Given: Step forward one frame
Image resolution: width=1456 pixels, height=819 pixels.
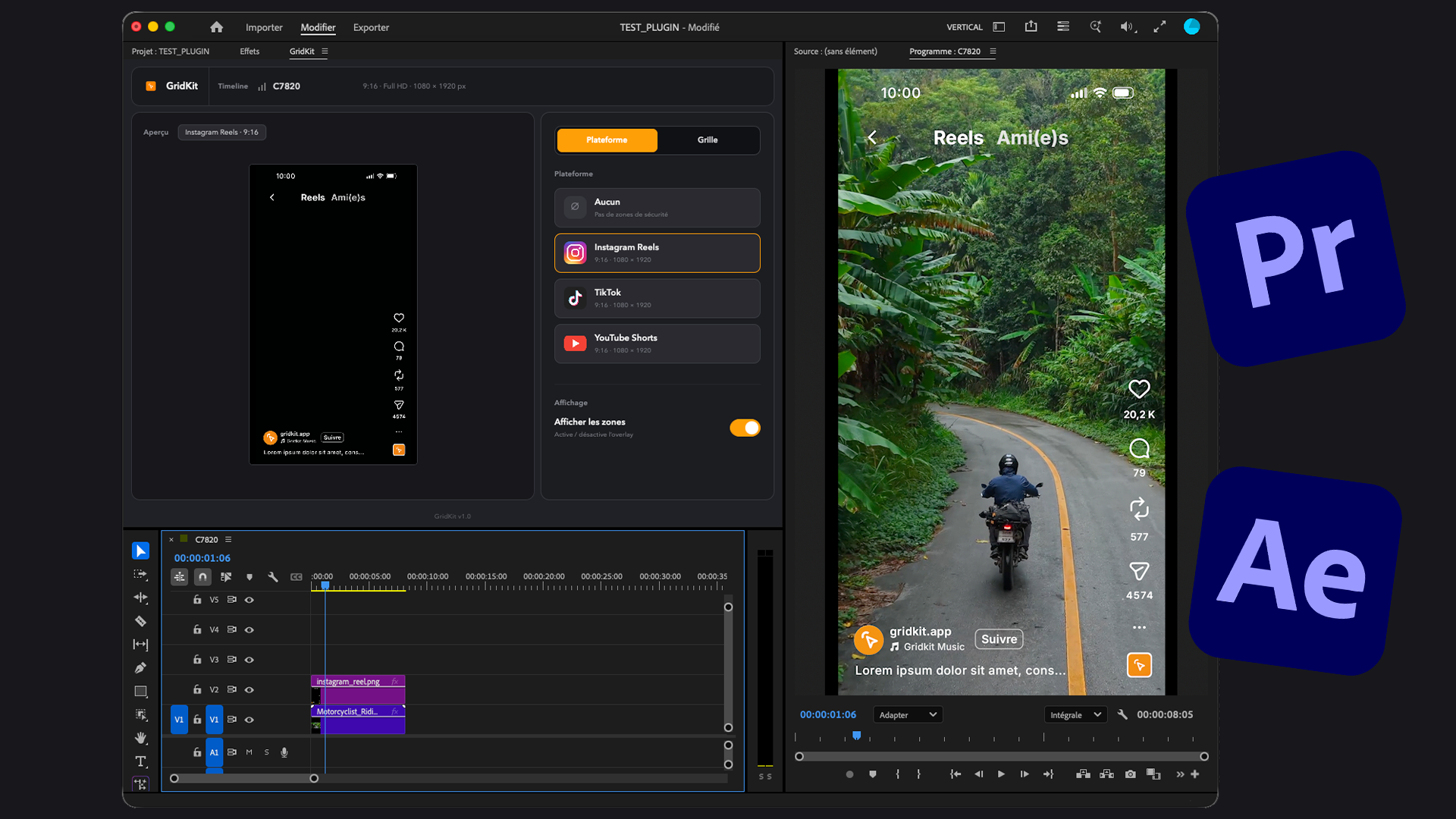Looking at the screenshot, I should click(1025, 774).
